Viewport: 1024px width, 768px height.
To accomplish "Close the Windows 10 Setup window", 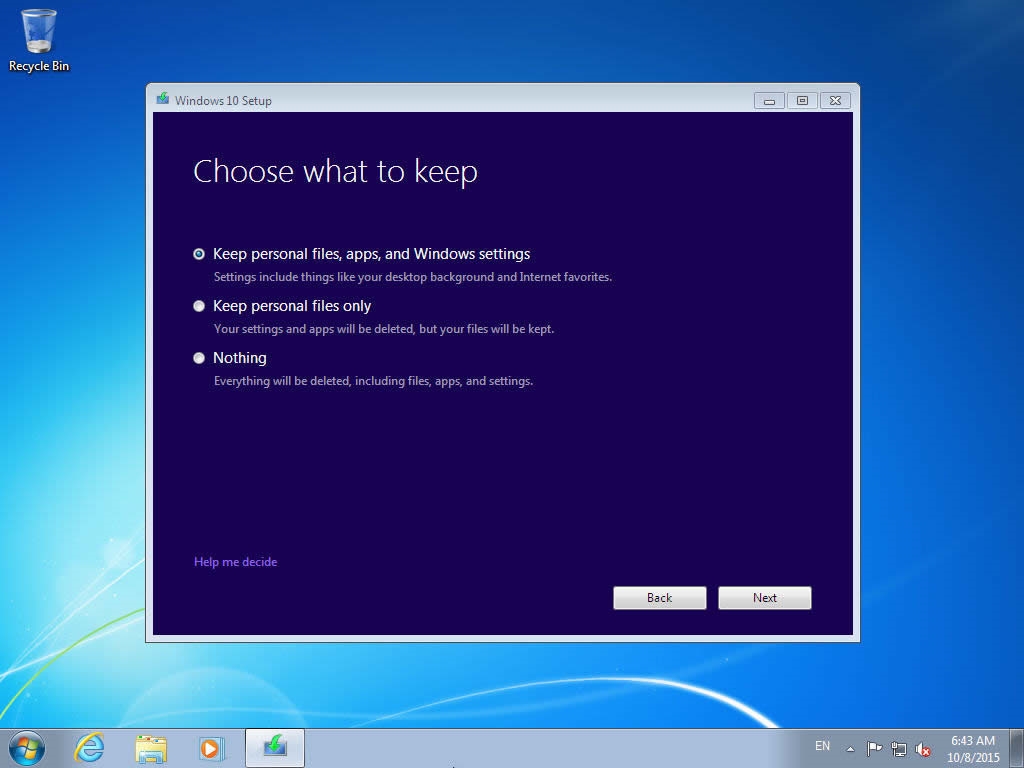I will click(835, 101).
